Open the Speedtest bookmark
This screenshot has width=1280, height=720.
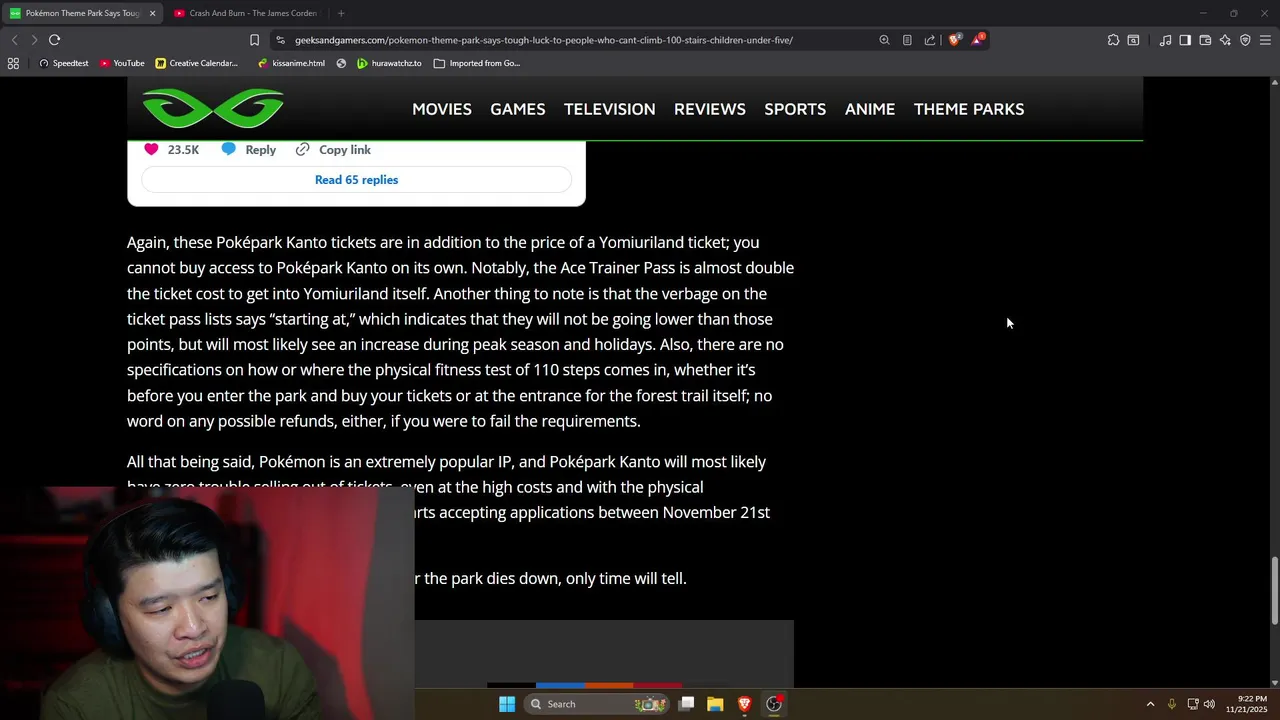(x=63, y=63)
